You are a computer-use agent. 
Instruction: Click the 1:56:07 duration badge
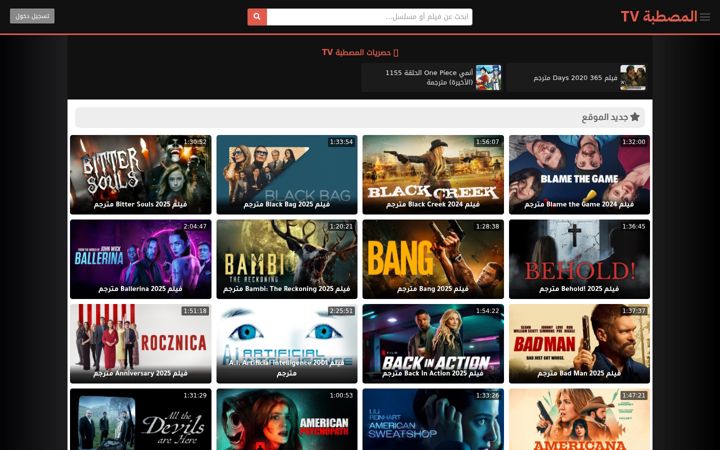click(x=487, y=142)
